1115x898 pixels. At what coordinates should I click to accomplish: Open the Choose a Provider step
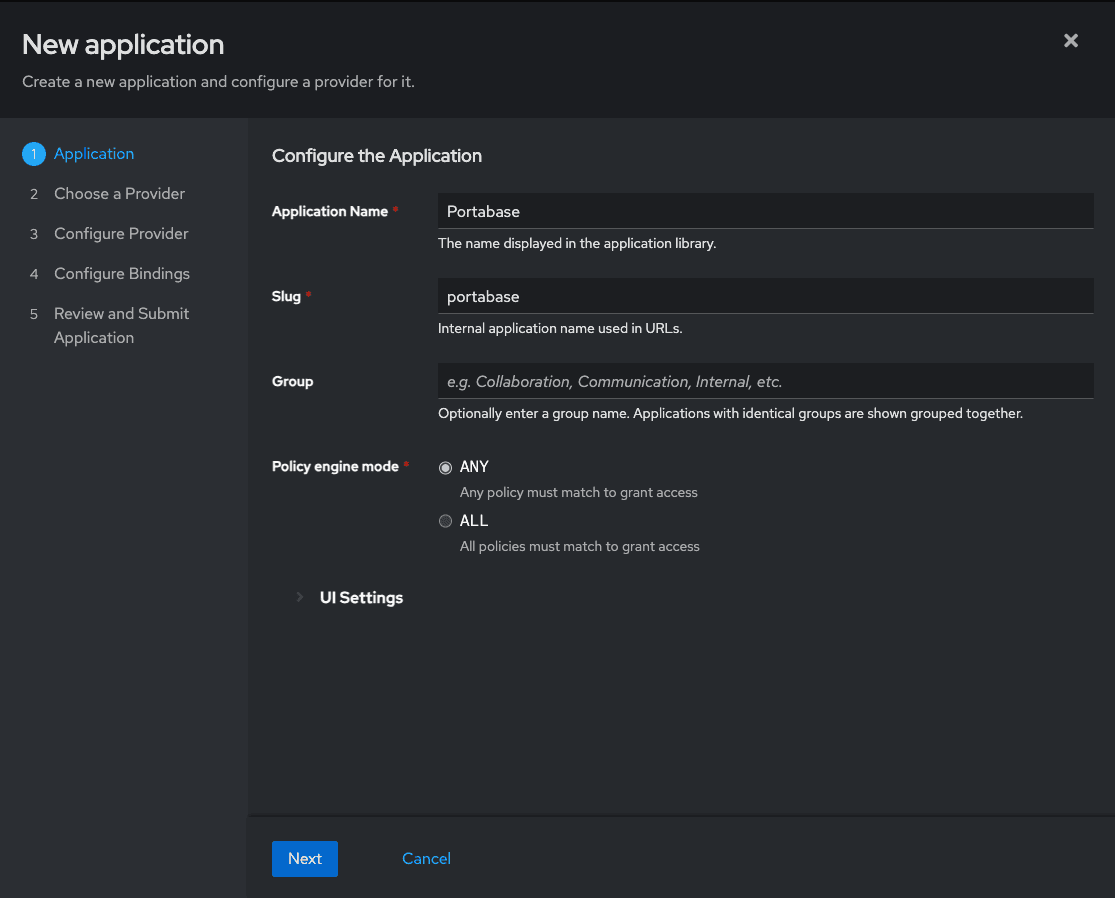pos(119,193)
